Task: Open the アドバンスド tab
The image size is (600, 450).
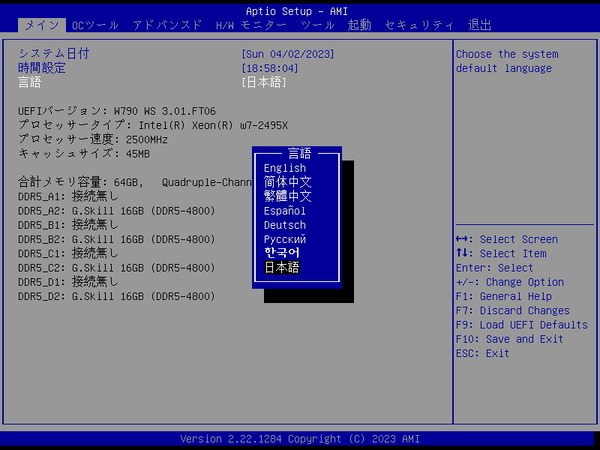Action: 167,25
